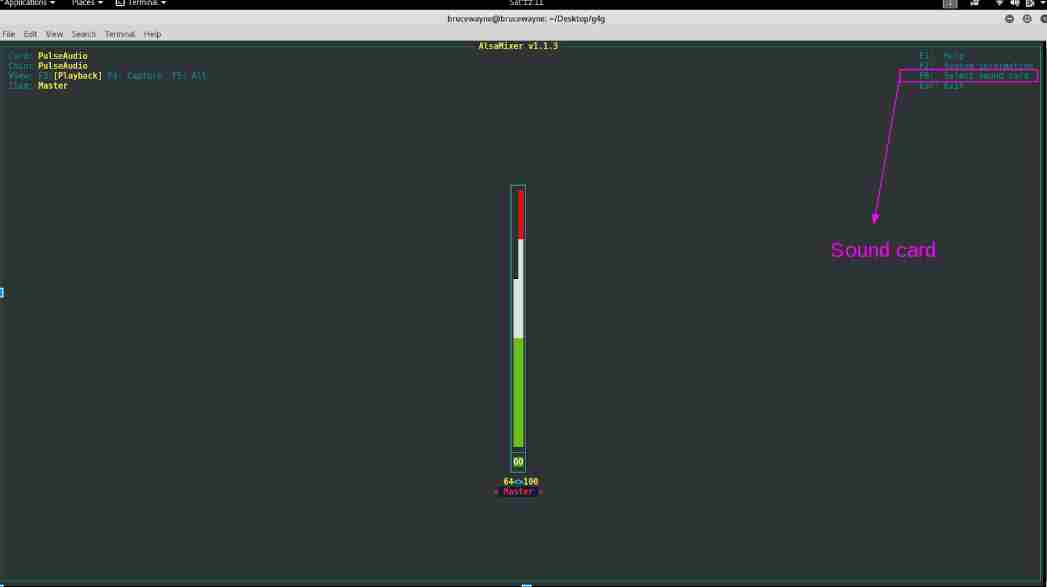Open the Search menu

[83, 34]
